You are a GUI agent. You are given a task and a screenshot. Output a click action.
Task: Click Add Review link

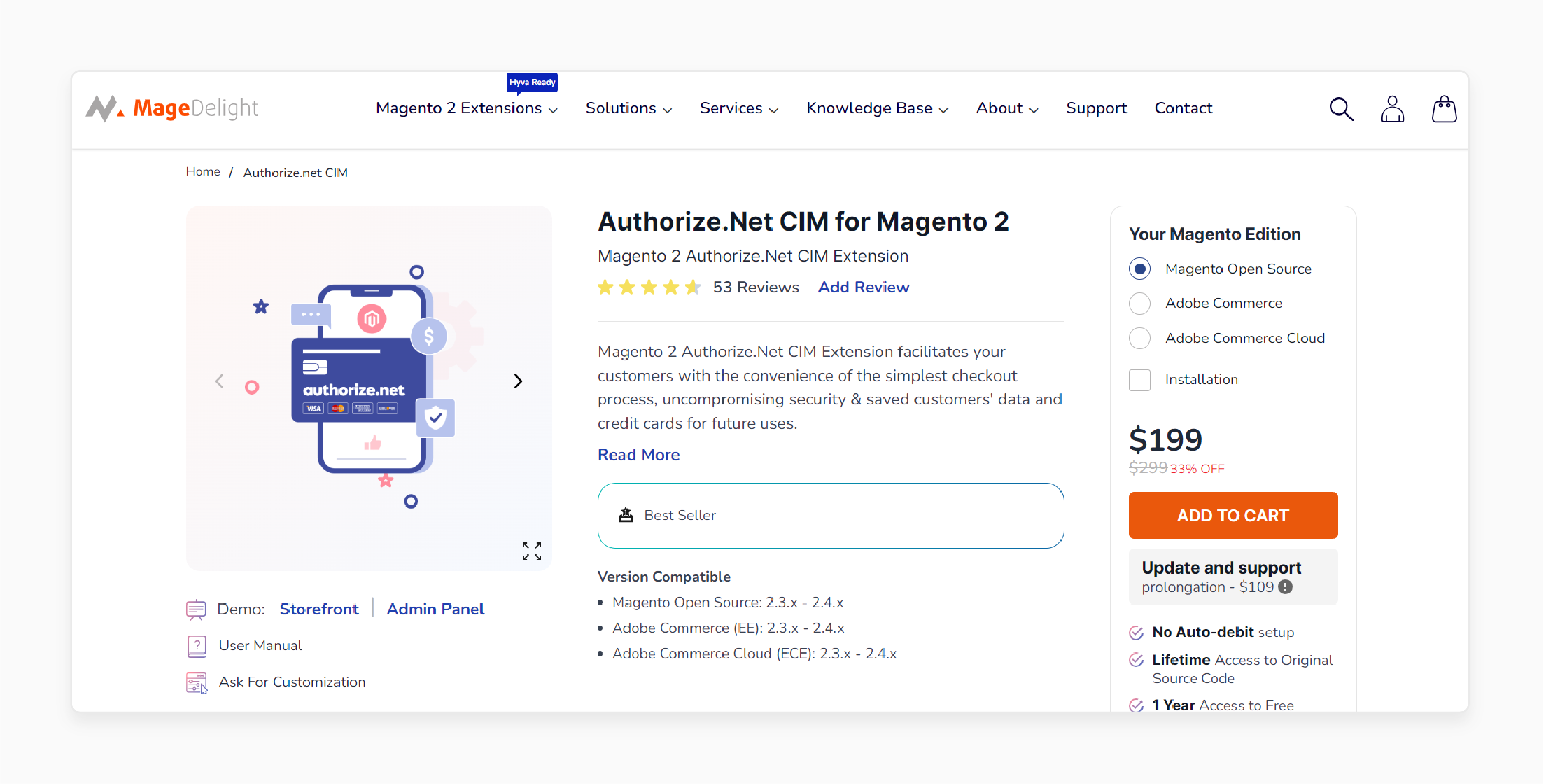point(864,287)
